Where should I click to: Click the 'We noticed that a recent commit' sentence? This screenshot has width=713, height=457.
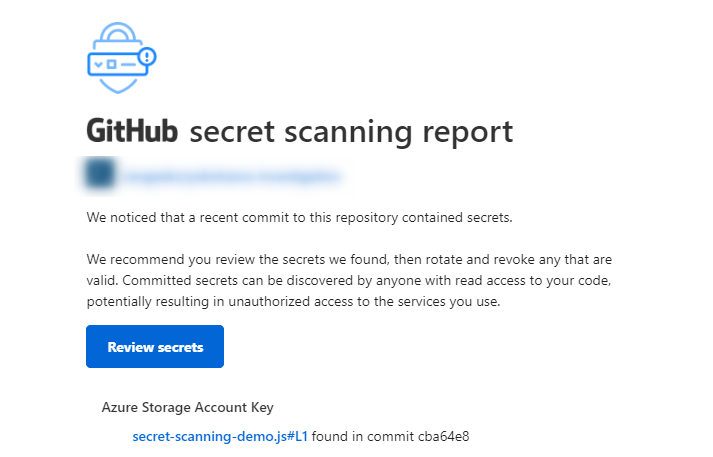click(x=299, y=218)
